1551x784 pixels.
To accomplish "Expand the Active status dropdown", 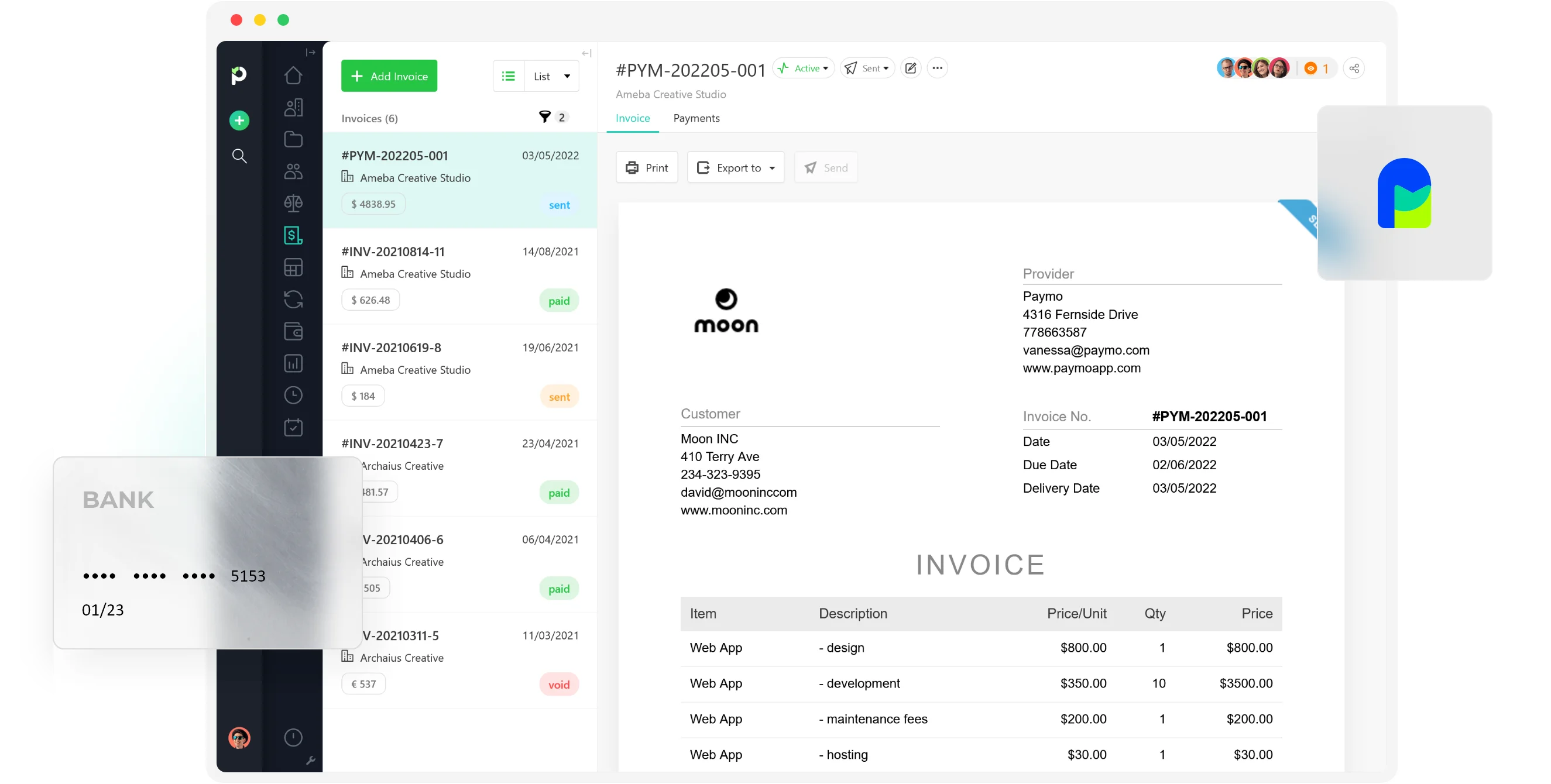I will (x=804, y=68).
